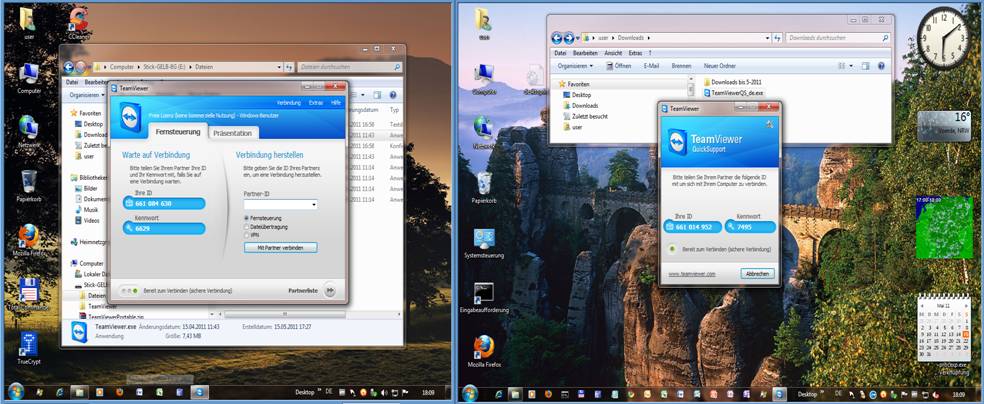The image size is (984, 404).
Task: Open the Netzwerk icon on left desktop
Action: [x=29, y=130]
